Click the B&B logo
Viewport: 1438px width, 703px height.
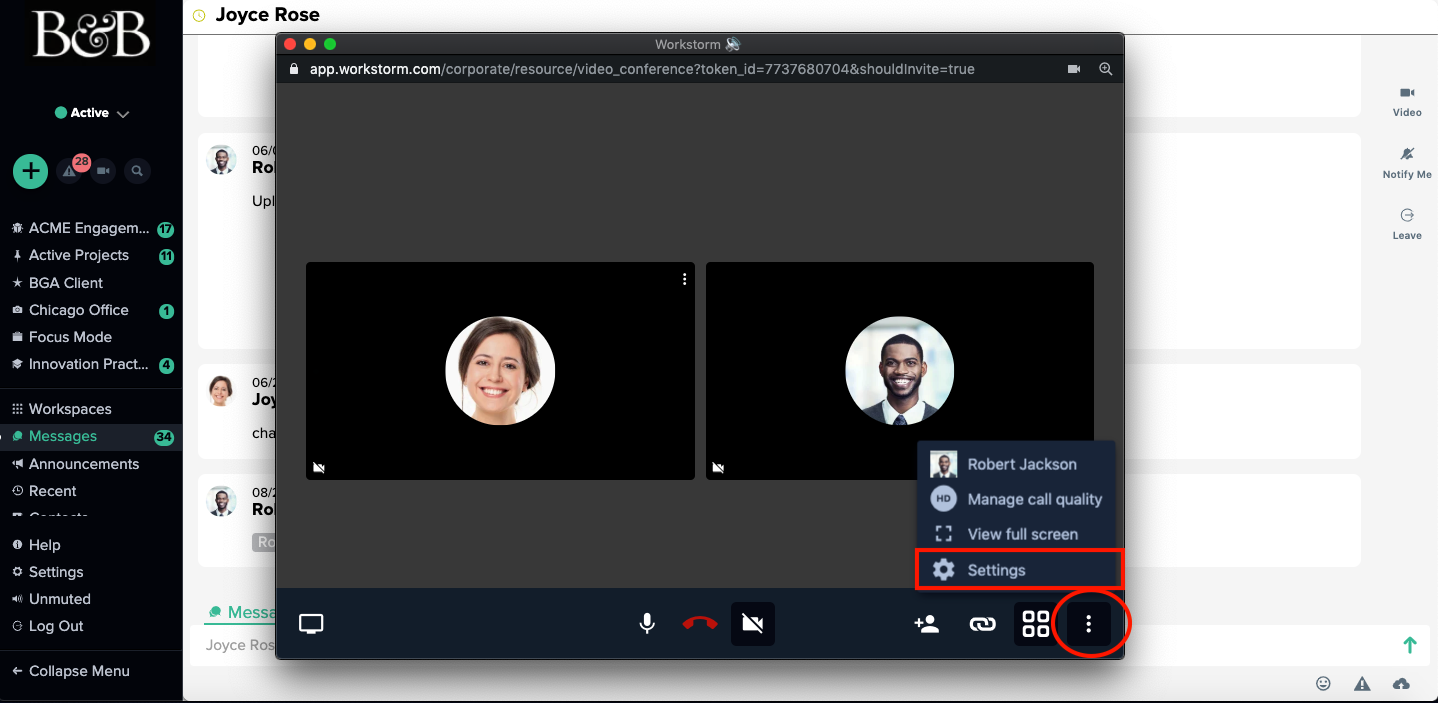[x=92, y=34]
